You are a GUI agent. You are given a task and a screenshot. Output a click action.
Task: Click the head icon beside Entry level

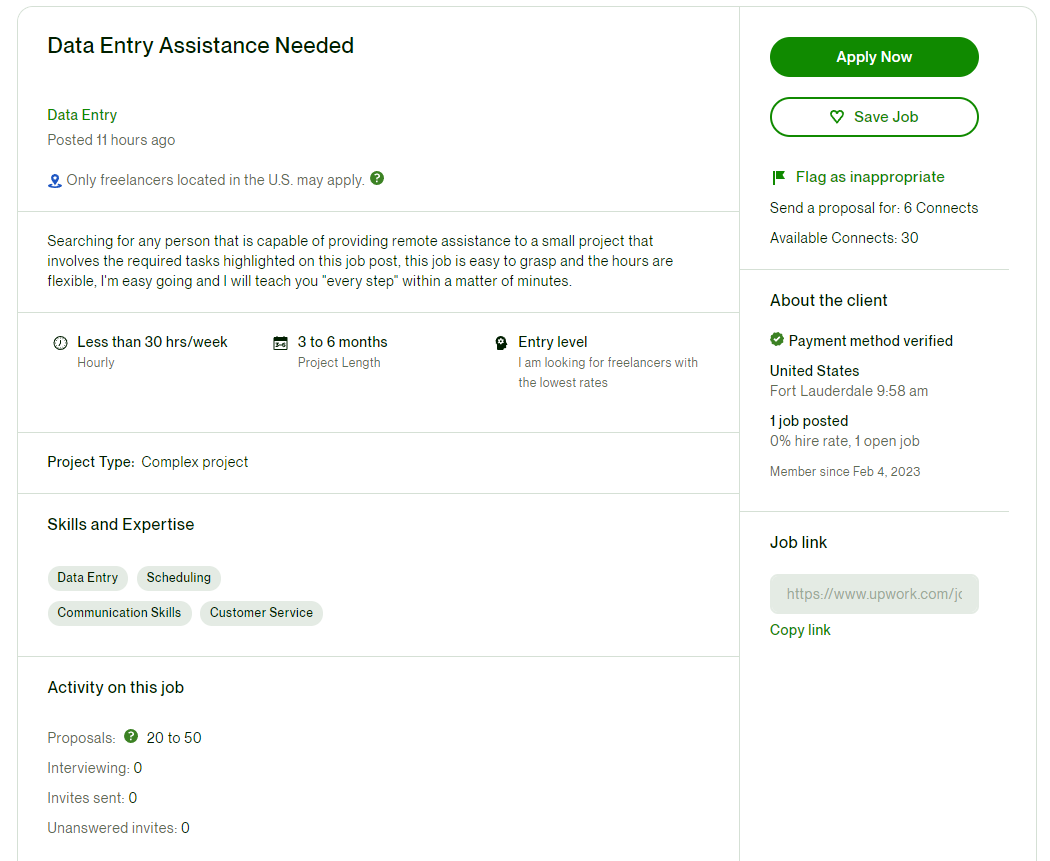[x=501, y=343]
